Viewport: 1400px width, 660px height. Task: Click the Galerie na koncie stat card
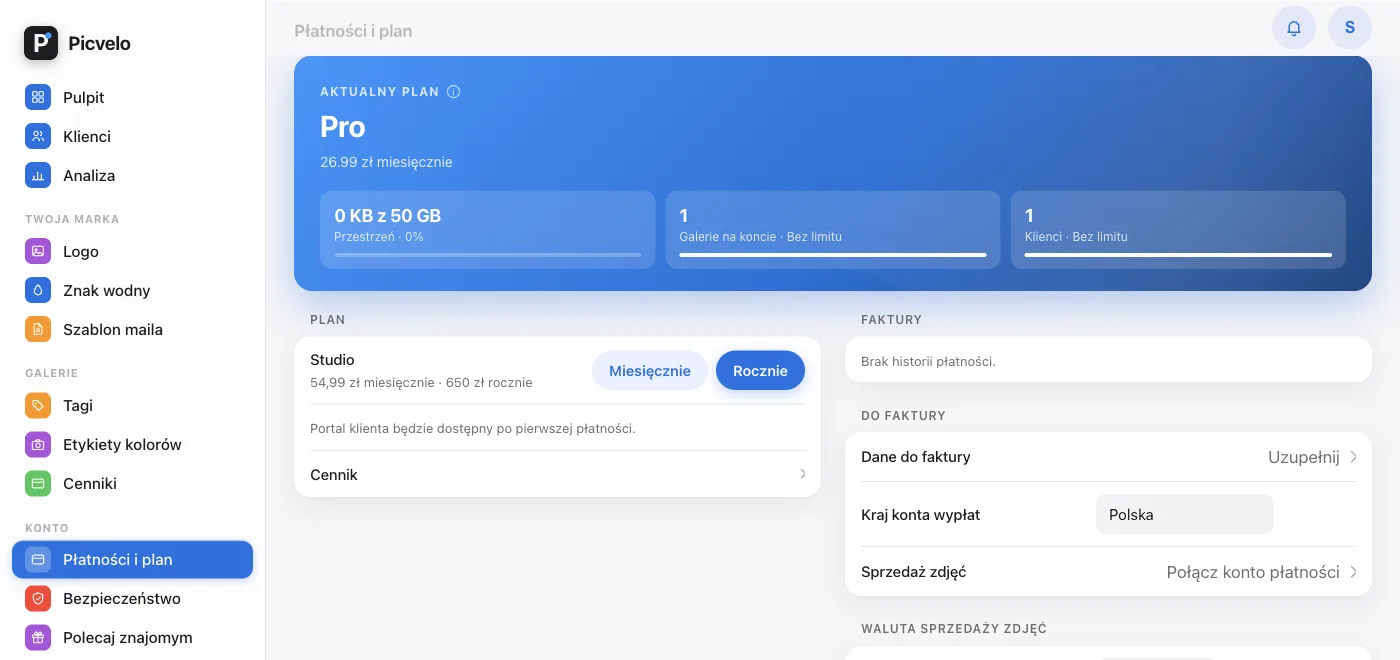833,230
